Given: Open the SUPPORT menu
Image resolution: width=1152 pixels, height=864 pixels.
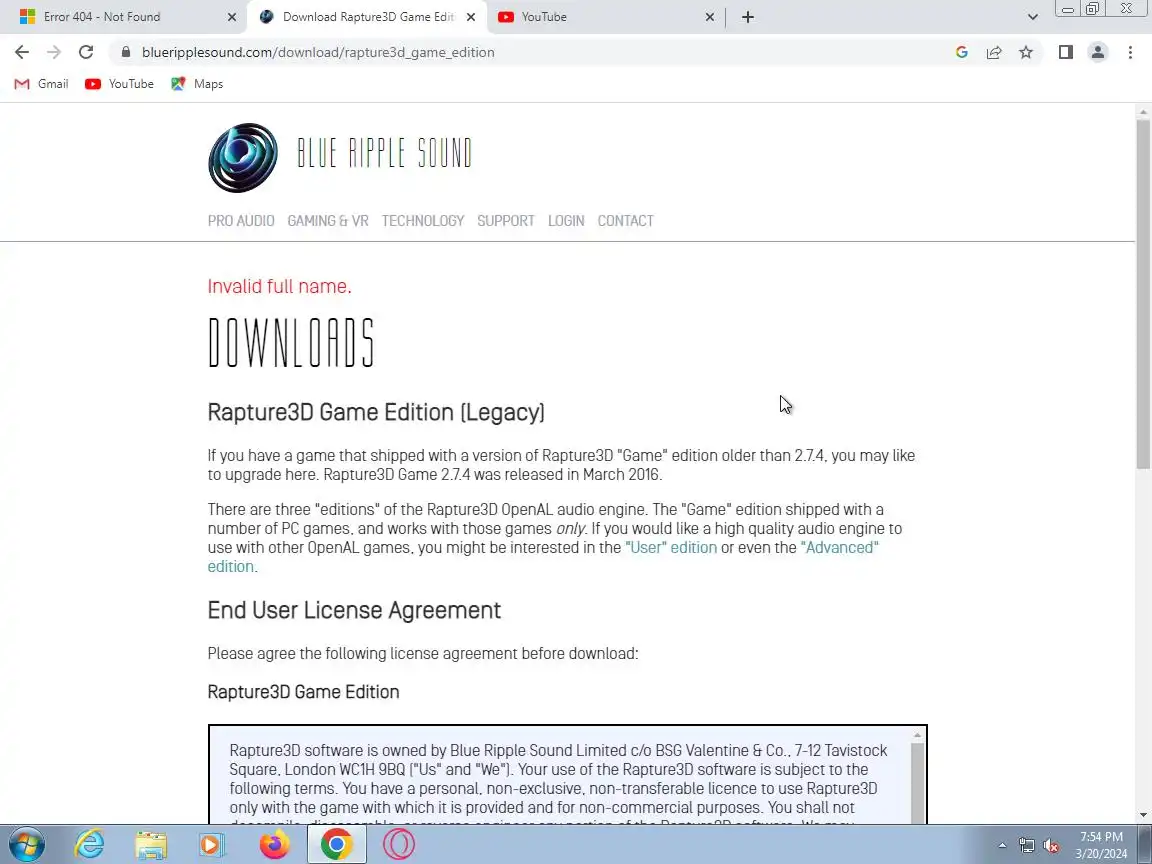Looking at the screenshot, I should (505, 221).
